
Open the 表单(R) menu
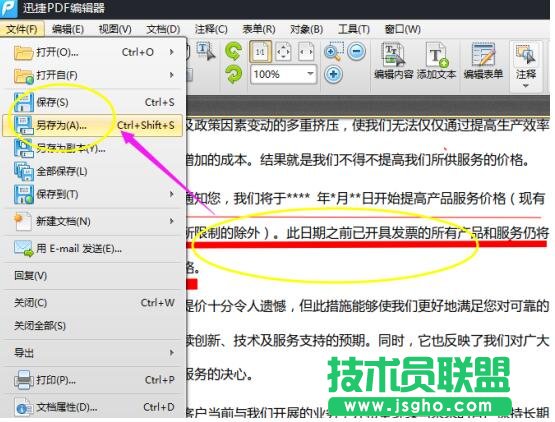(259, 29)
